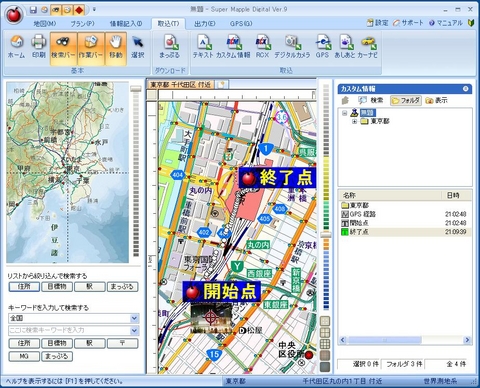Toggle the 作業バー work bar
The width and height of the screenshot is (480, 388).
(x=91, y=48)
